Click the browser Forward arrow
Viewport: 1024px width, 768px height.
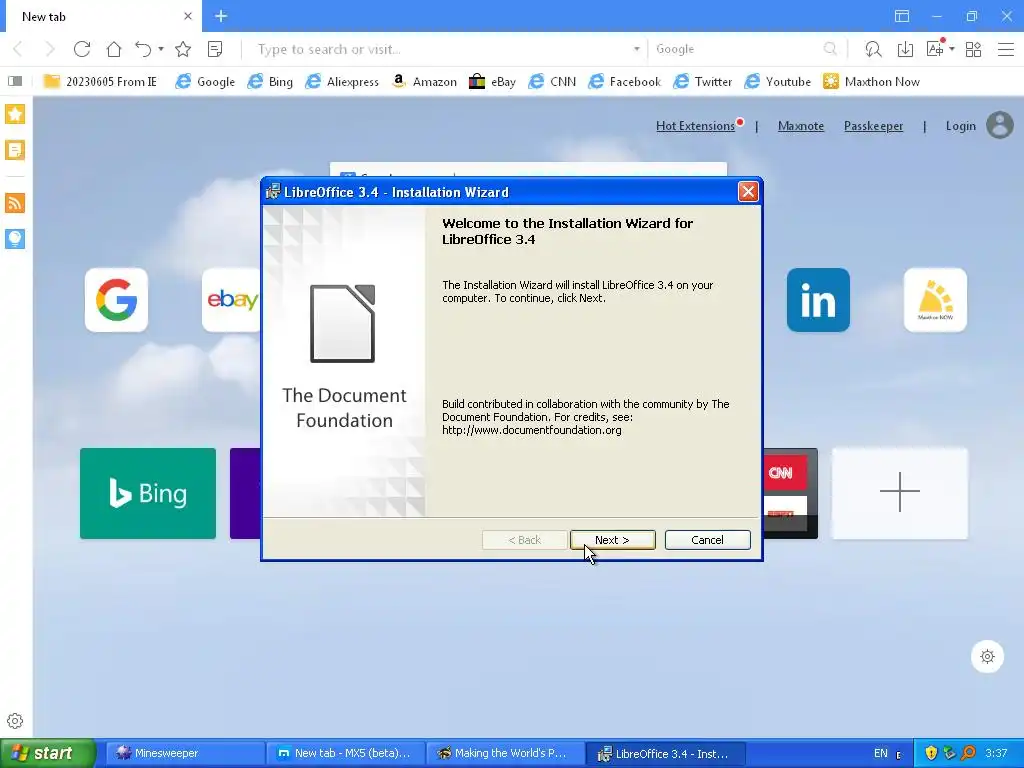(x=50, y=49)
